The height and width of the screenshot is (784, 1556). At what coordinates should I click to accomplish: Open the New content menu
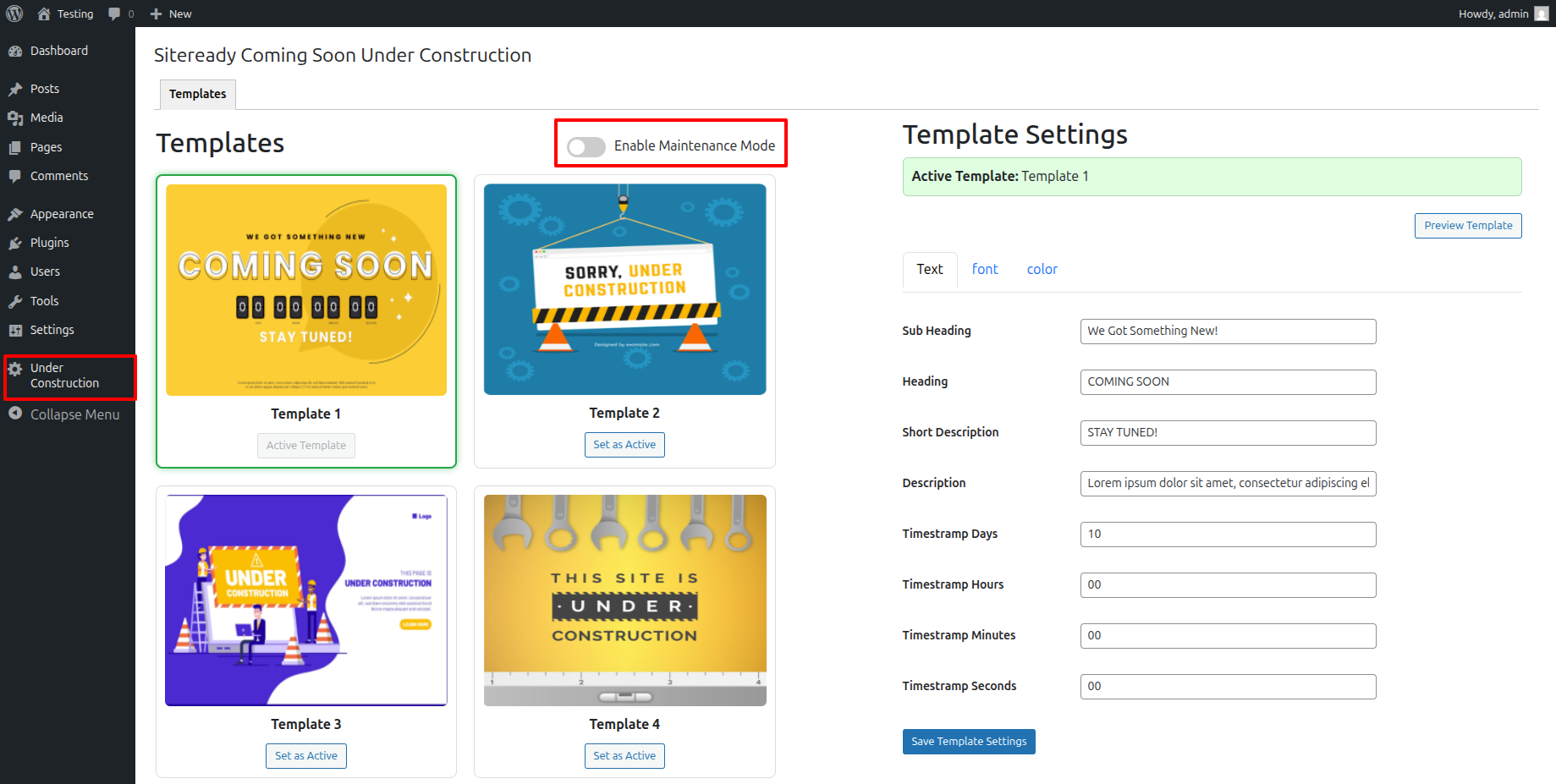(171, 14)
